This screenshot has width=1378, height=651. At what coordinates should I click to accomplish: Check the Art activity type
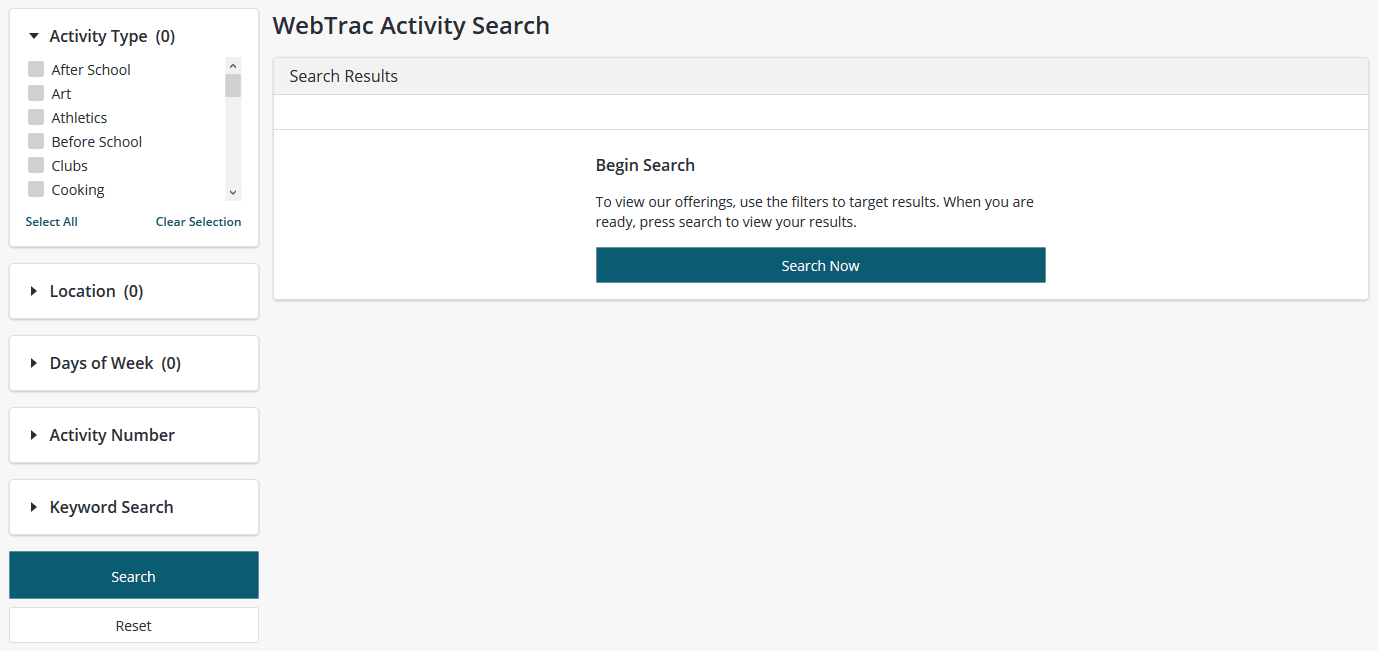coord(36,93)
